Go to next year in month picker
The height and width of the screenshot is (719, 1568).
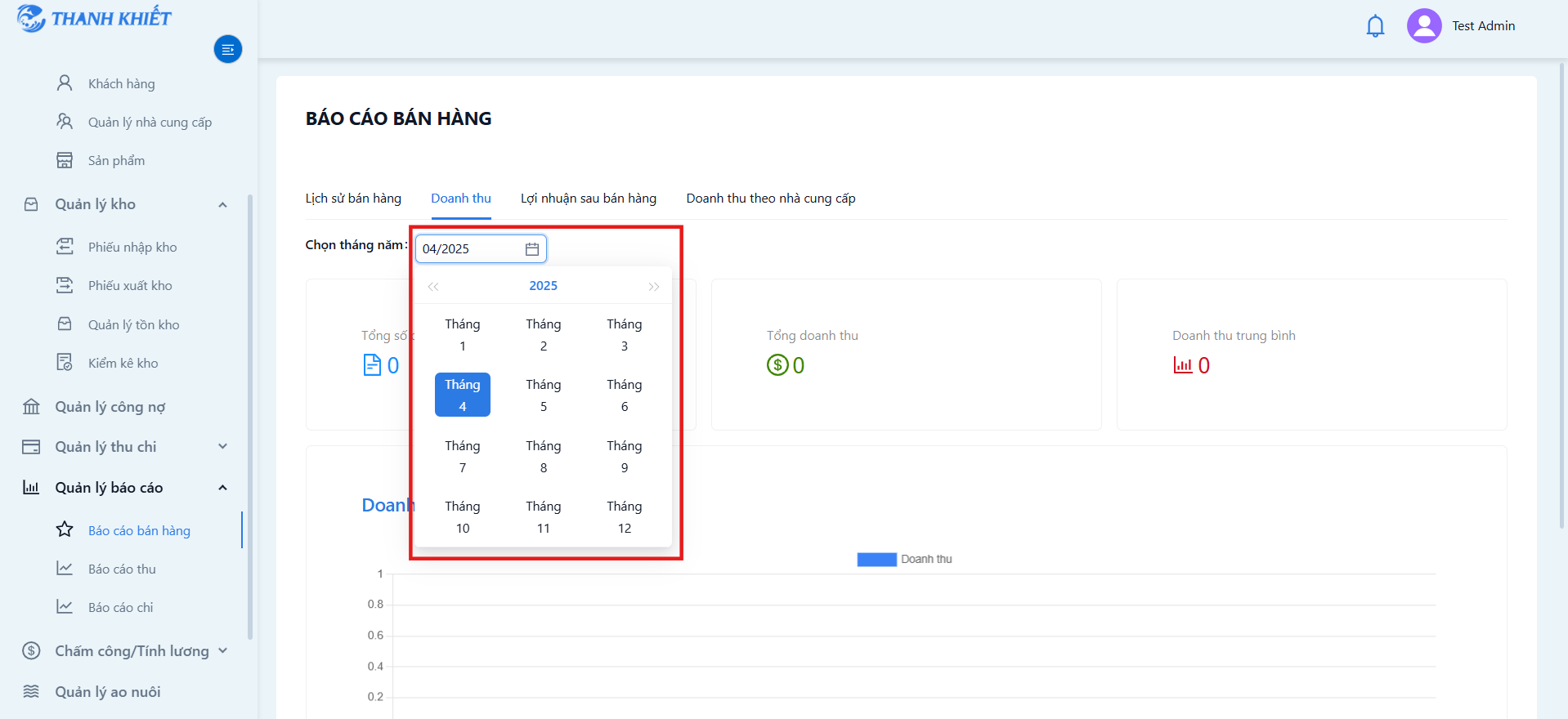654,286
